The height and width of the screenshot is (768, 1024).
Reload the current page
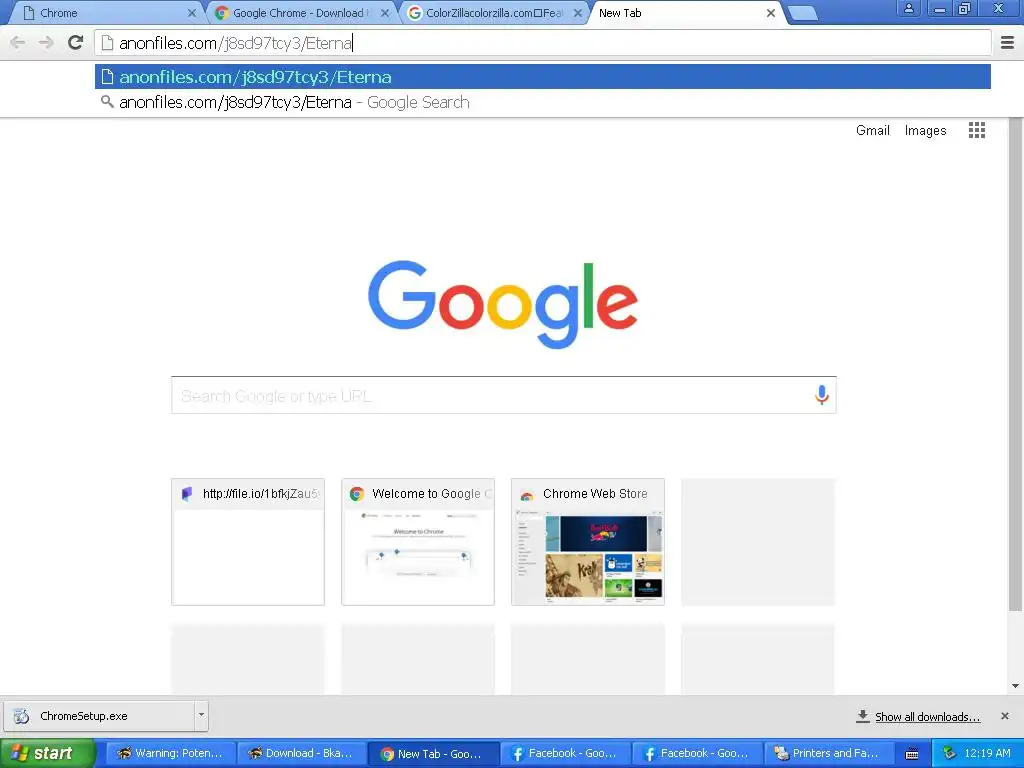[x=76, y=42]
